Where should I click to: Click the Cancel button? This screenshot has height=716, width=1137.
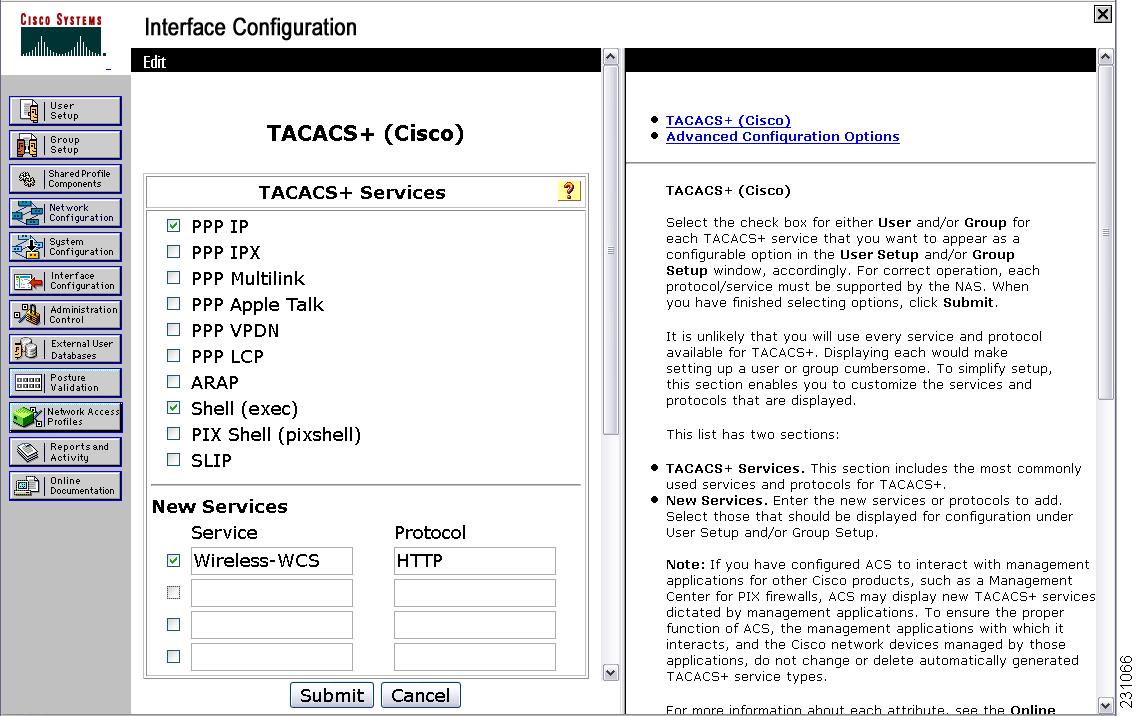click(421, 695)
